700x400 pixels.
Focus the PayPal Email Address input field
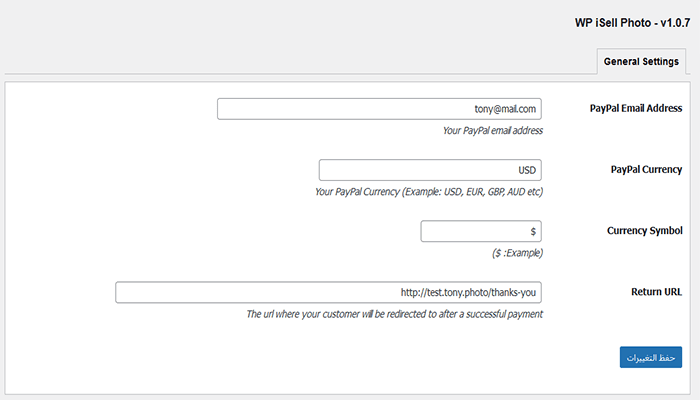tap(379, 109)
